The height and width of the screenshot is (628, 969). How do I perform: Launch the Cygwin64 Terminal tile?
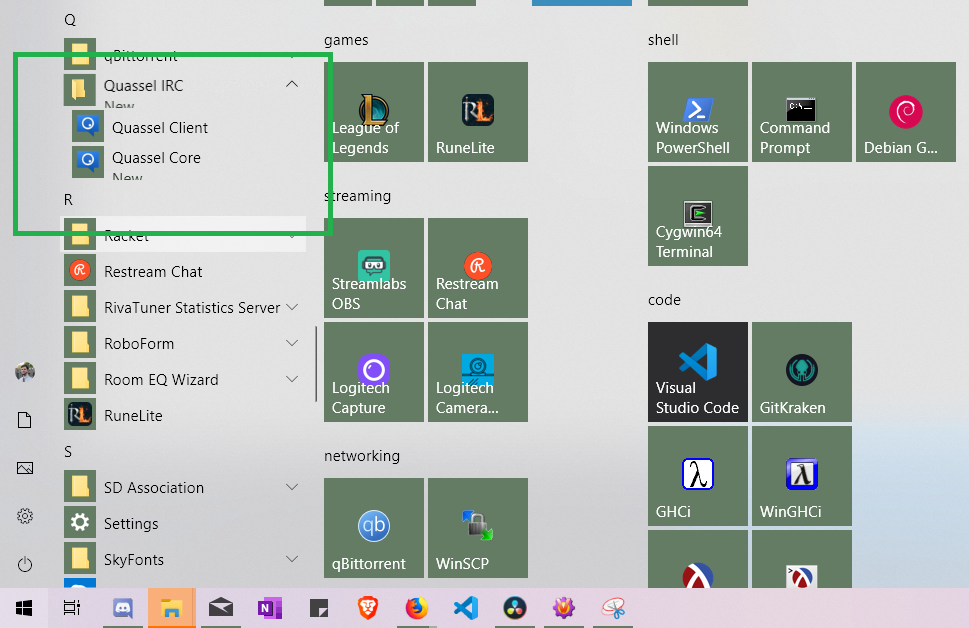[x=698, y=216]
